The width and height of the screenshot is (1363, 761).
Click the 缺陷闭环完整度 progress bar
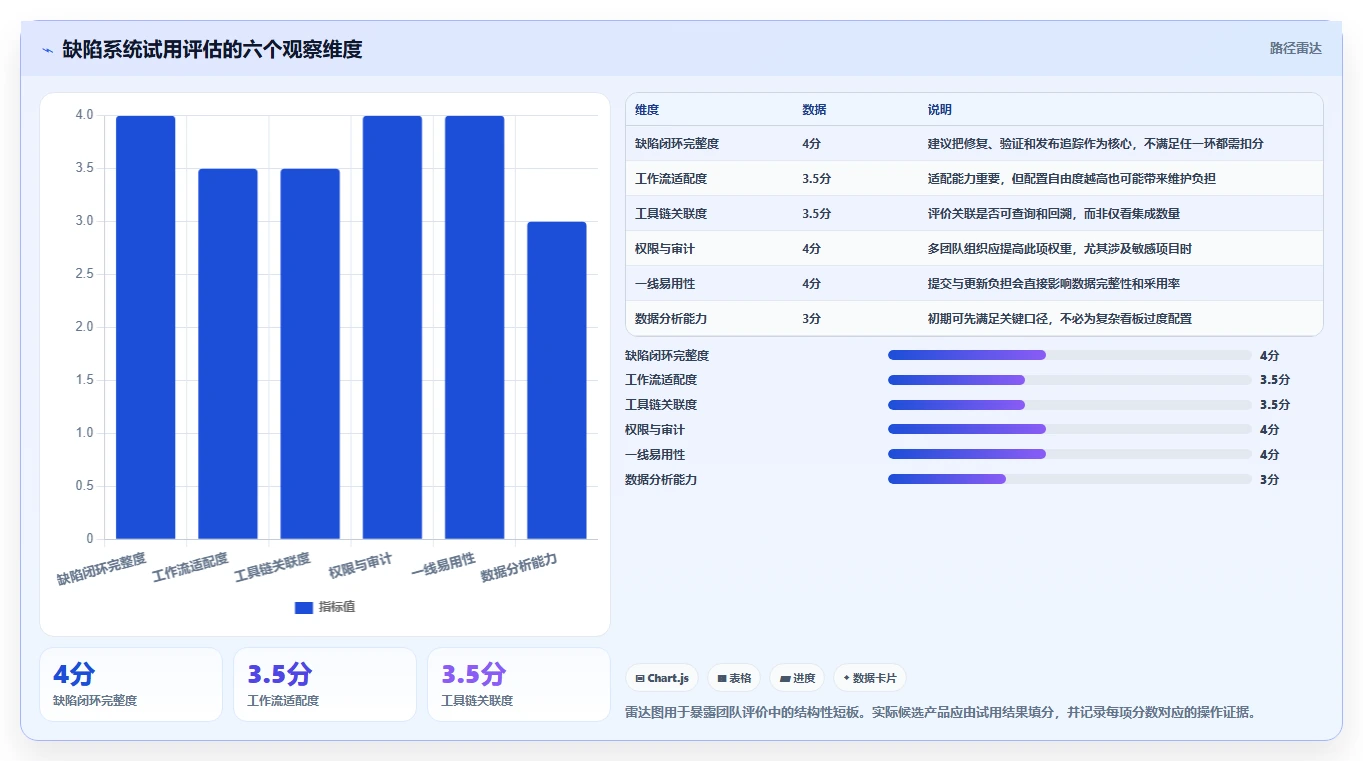click(1070, 355)
